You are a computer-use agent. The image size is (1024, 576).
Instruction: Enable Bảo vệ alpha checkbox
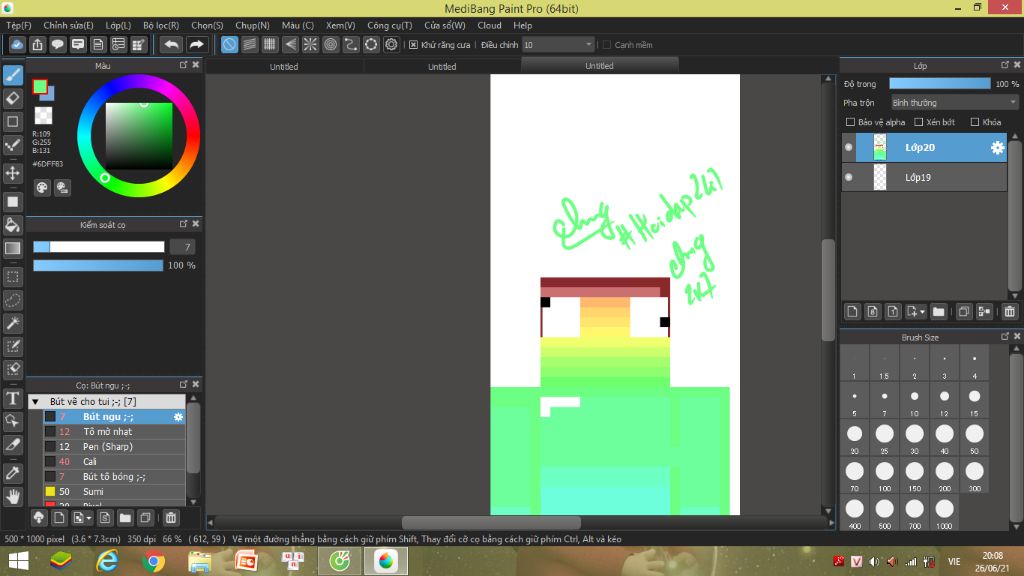(x=850, y=122)
